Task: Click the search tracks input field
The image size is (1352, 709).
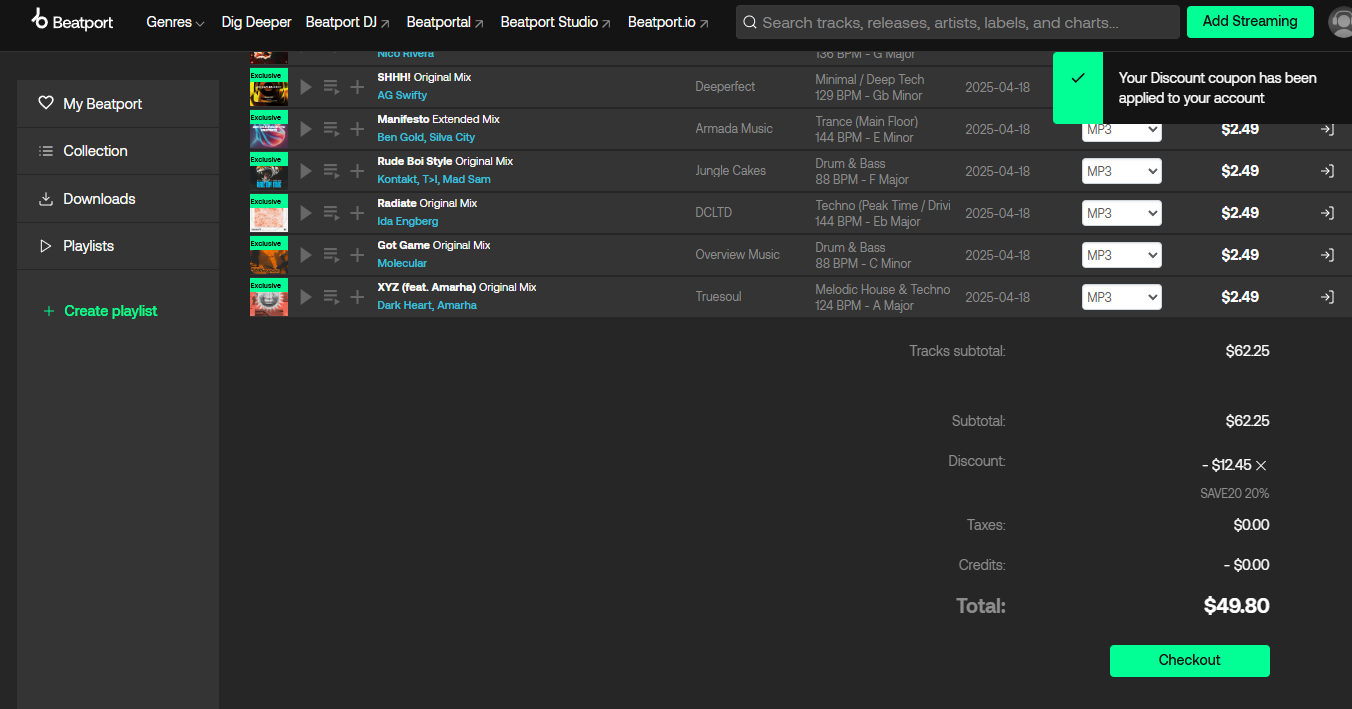Action: click(x=957, y=21)
